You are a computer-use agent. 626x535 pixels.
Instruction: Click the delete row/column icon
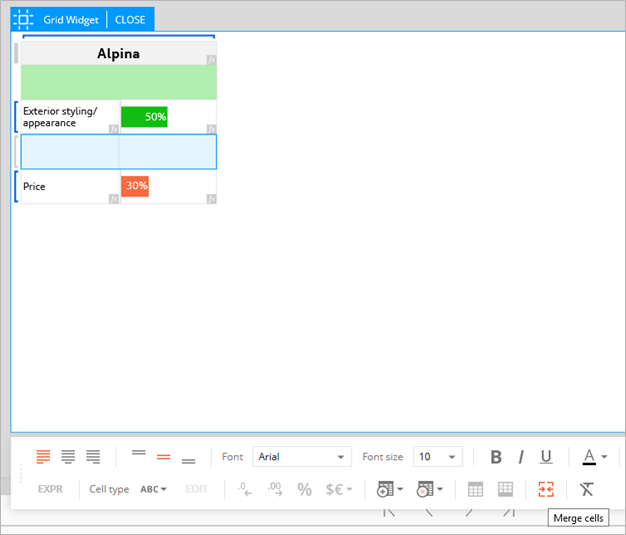[x=425, y=489]
